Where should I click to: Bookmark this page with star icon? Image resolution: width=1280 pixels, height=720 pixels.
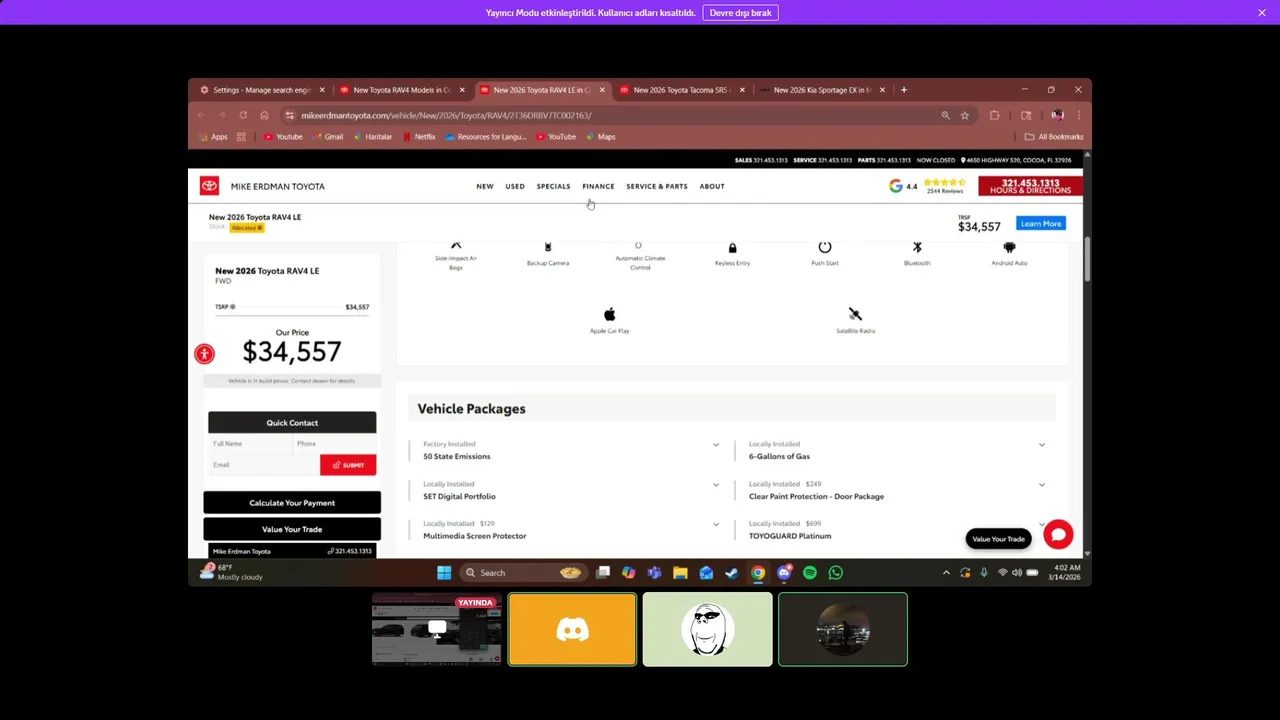tap(965, 115)
